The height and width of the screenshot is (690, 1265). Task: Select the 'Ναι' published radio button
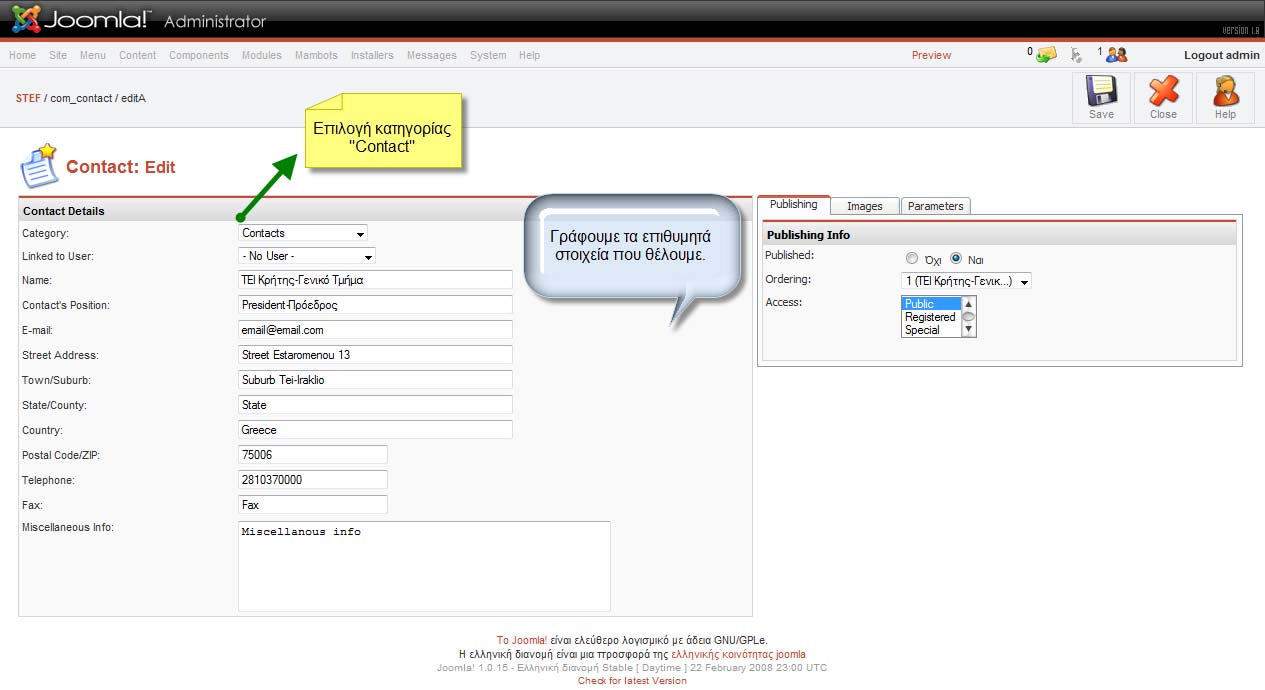click(x=956, y=258)
